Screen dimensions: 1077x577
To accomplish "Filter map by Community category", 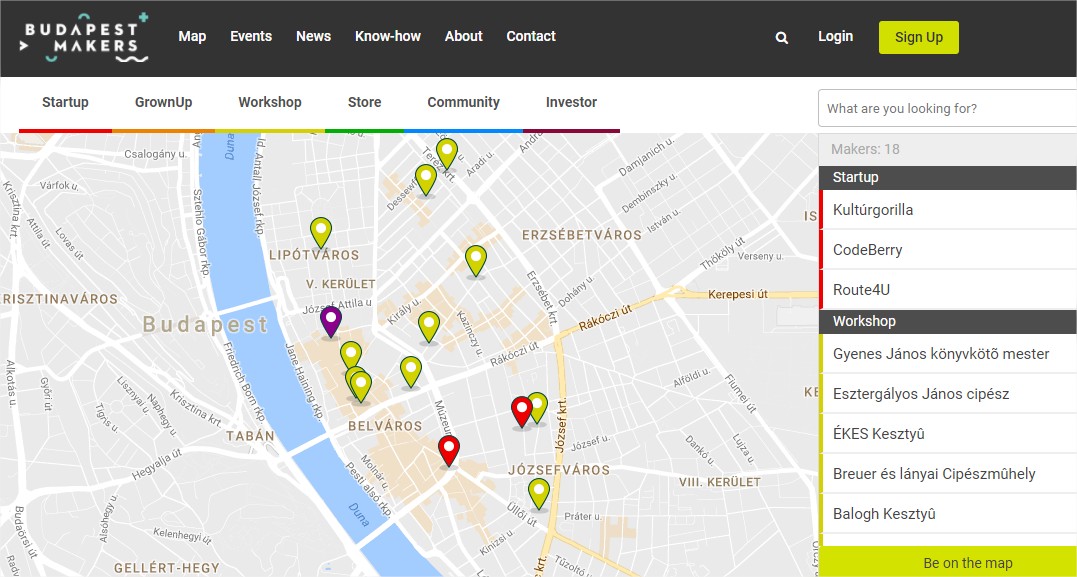I will 464,102.
